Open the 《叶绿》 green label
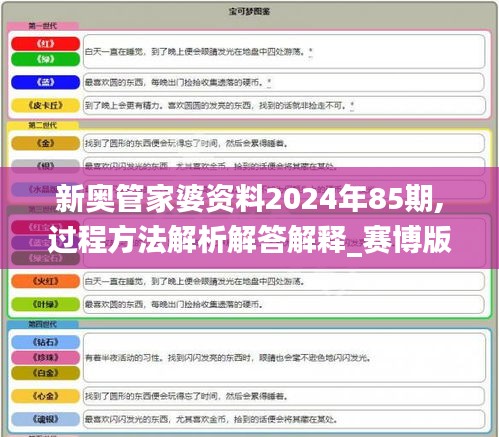499x437 pixels. pos(46,304)
